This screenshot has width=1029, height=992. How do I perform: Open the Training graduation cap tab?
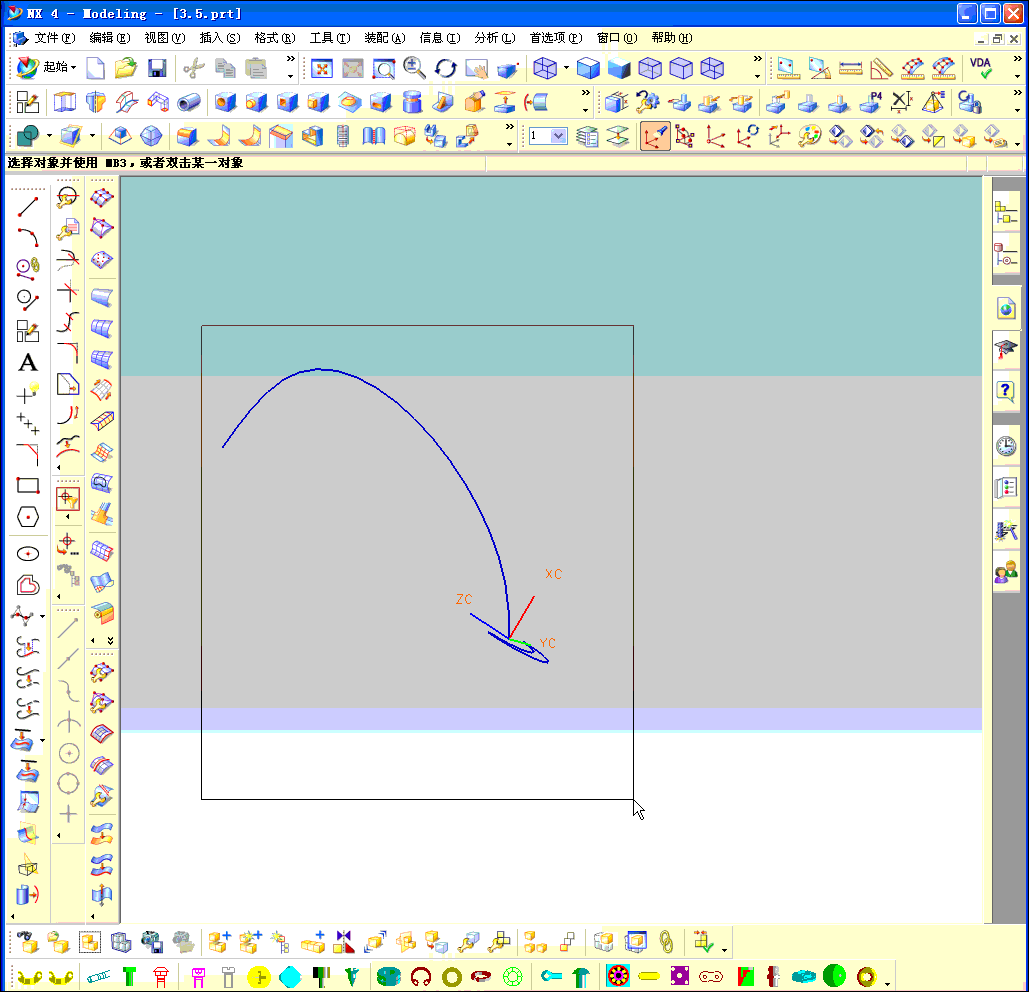pos(1007,349)
